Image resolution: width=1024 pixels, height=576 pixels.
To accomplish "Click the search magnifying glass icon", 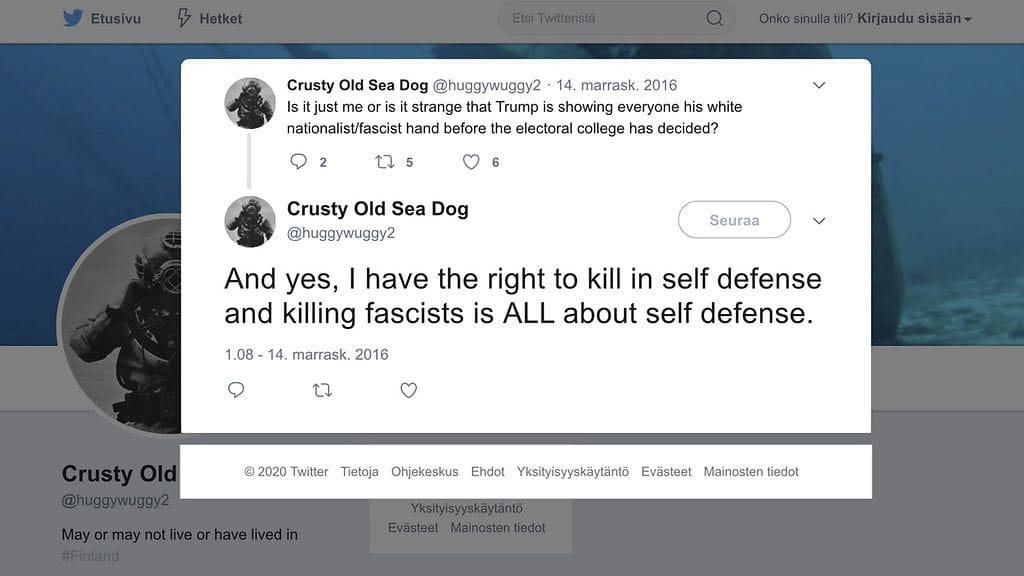I will pos(714,18).
